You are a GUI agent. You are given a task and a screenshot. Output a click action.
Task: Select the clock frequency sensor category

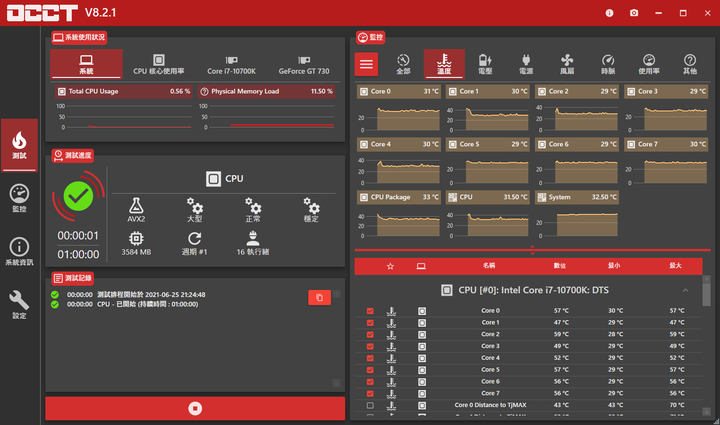608,64
